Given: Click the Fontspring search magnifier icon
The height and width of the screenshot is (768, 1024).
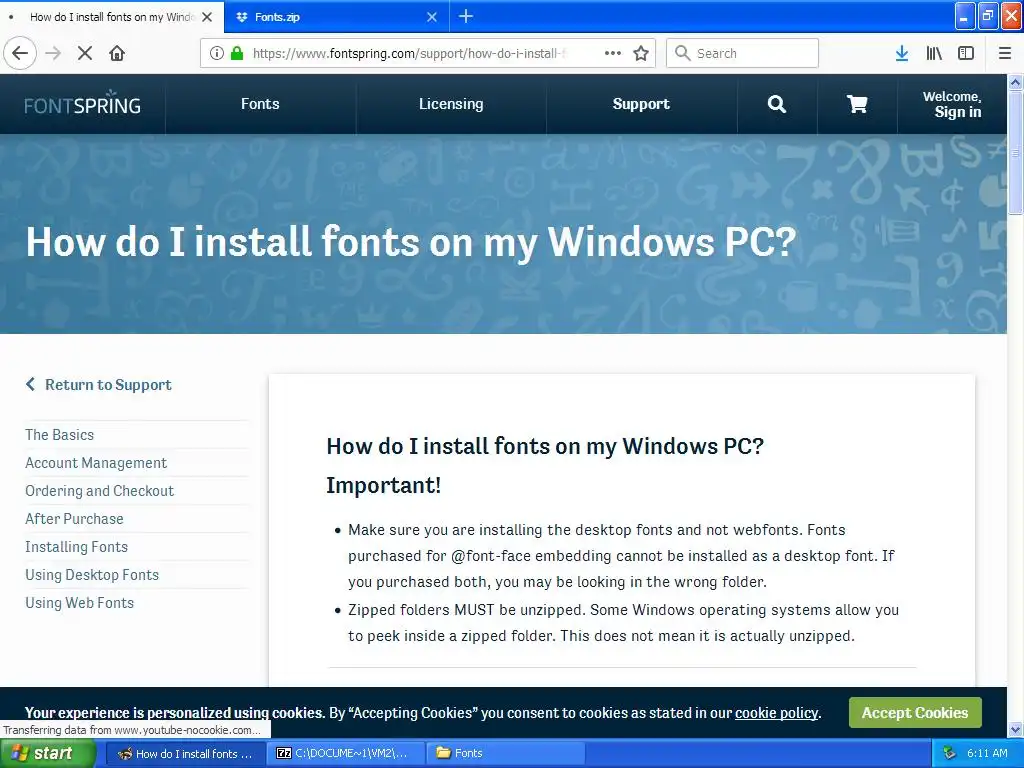Looking at the screenshot, I should [776, 104].
